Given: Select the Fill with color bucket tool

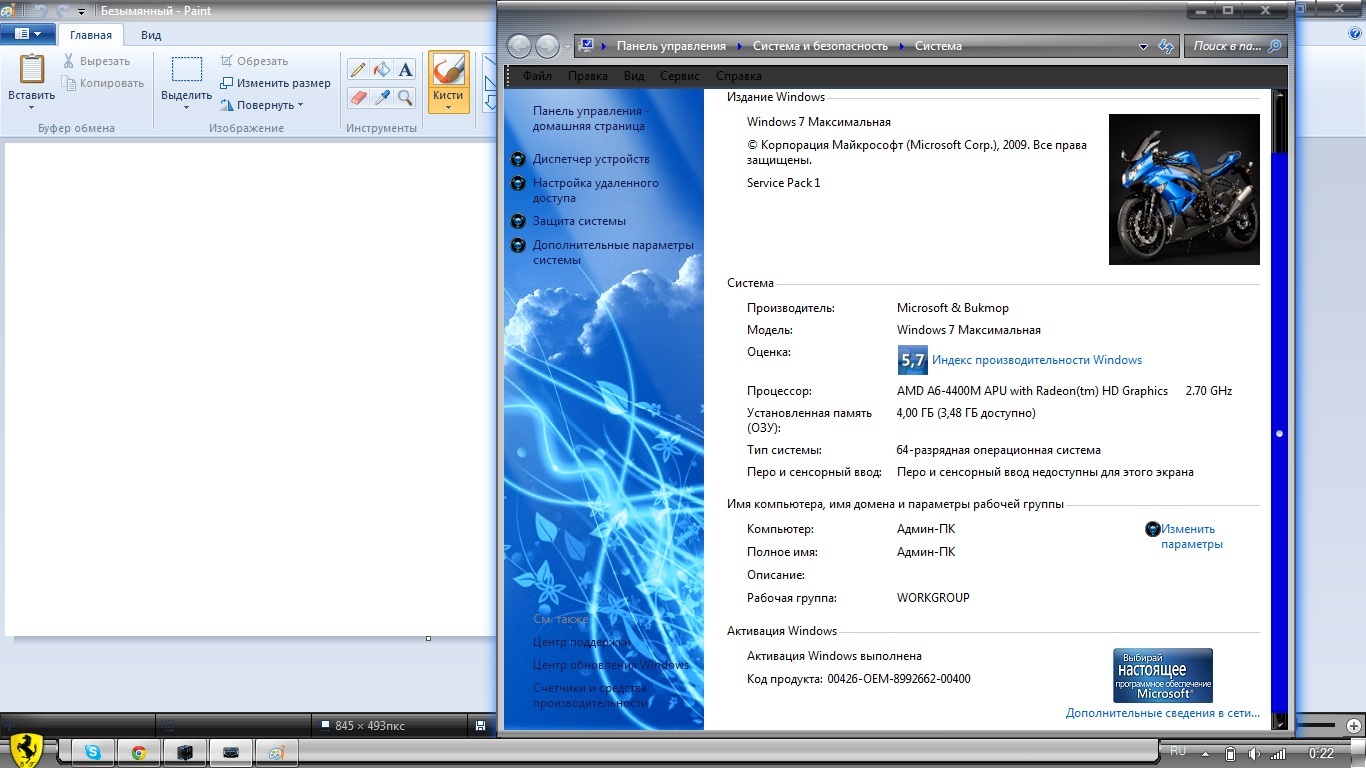Looking at the screenshot, I should [381, 70].
